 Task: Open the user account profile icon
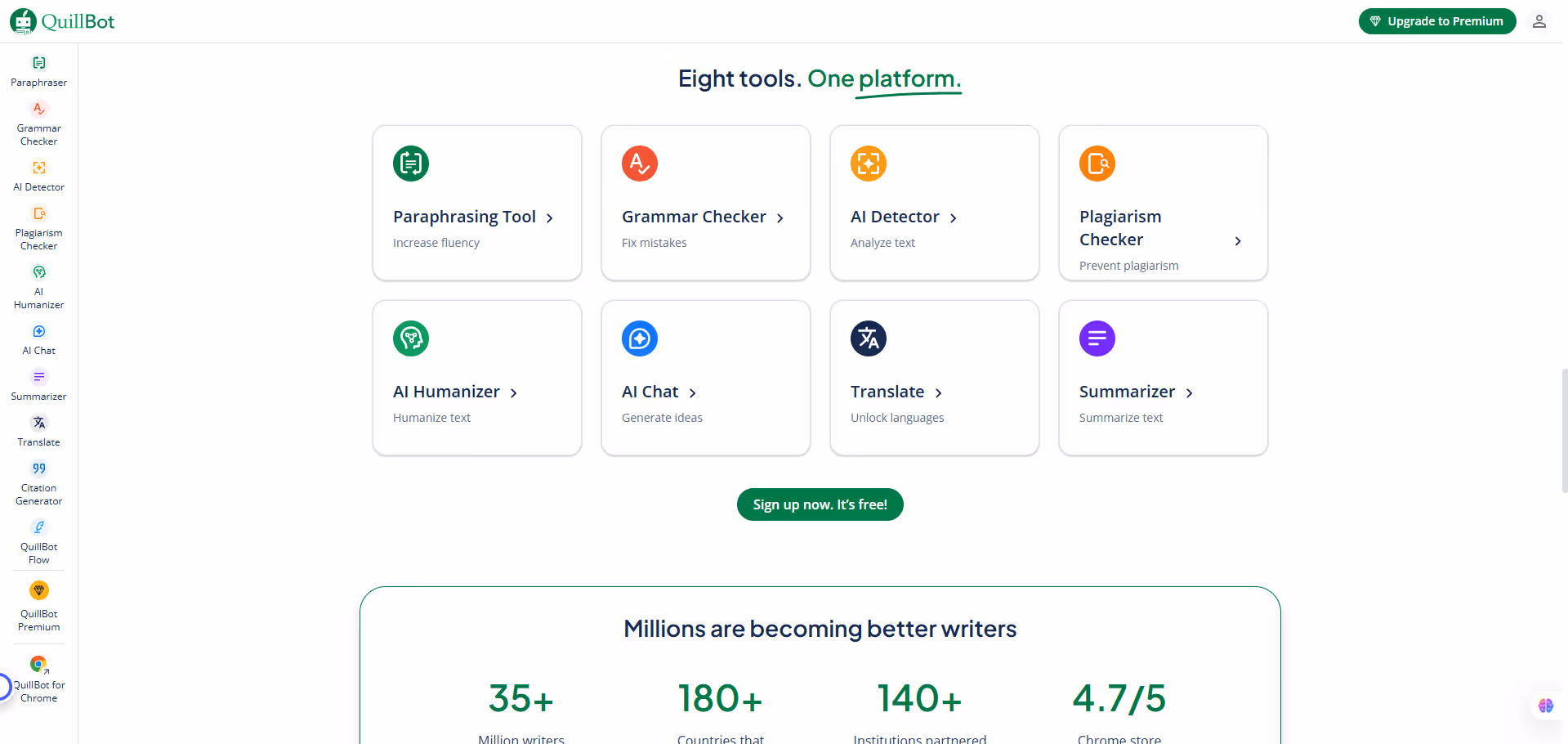(x=1539, y=21)
